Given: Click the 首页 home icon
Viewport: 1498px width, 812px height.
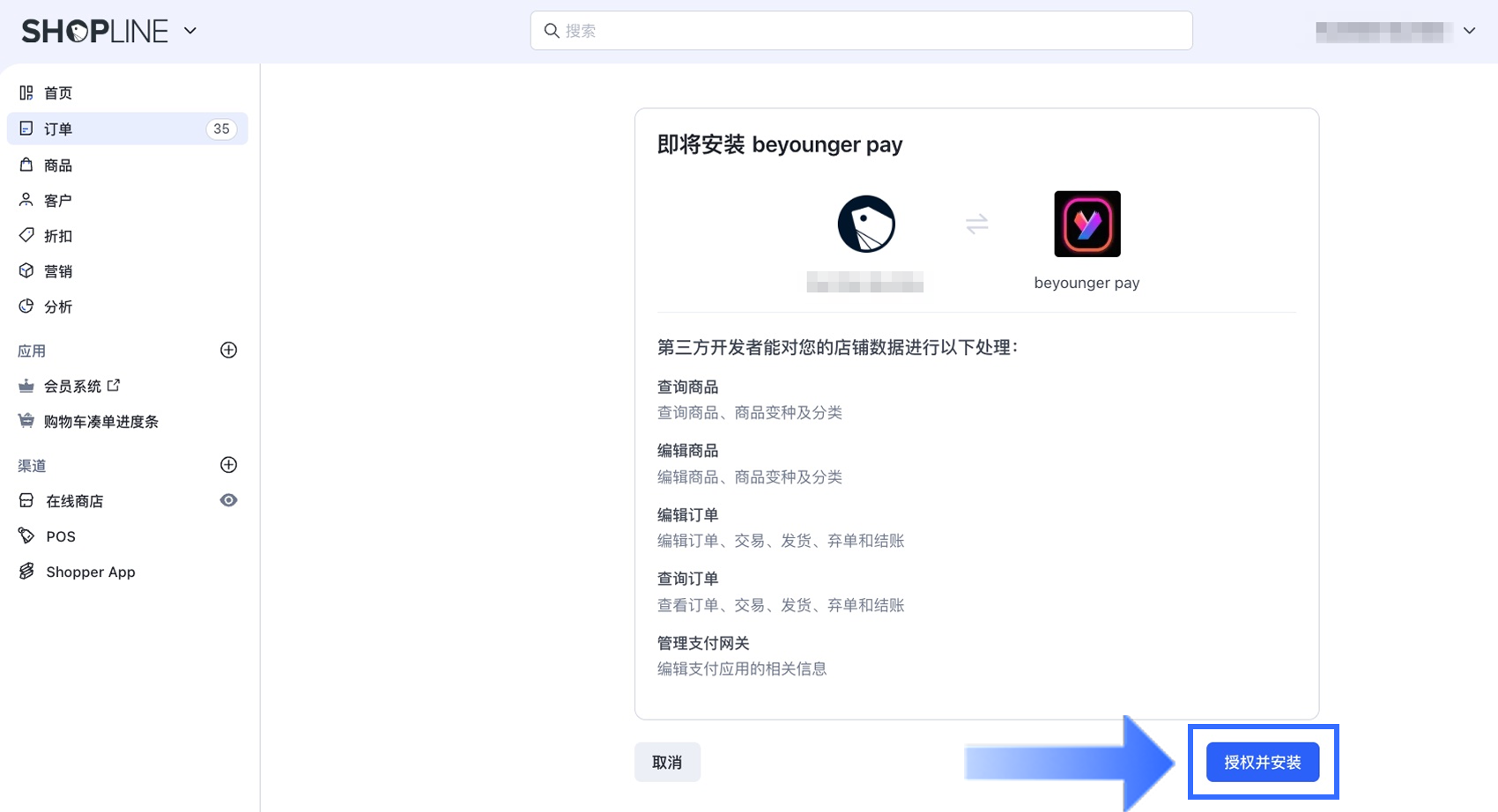Looking at the screenshot, I should click(26, 92).
